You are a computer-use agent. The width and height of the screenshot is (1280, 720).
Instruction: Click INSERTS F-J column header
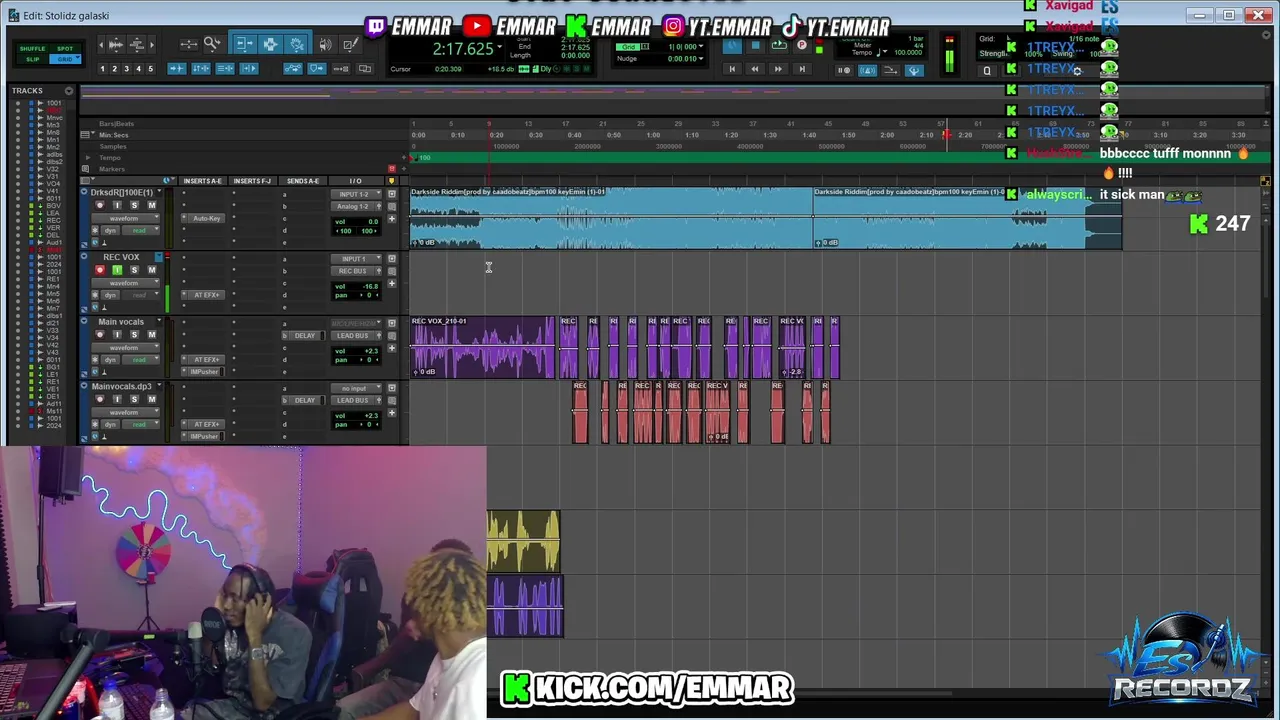pos(252,181)
